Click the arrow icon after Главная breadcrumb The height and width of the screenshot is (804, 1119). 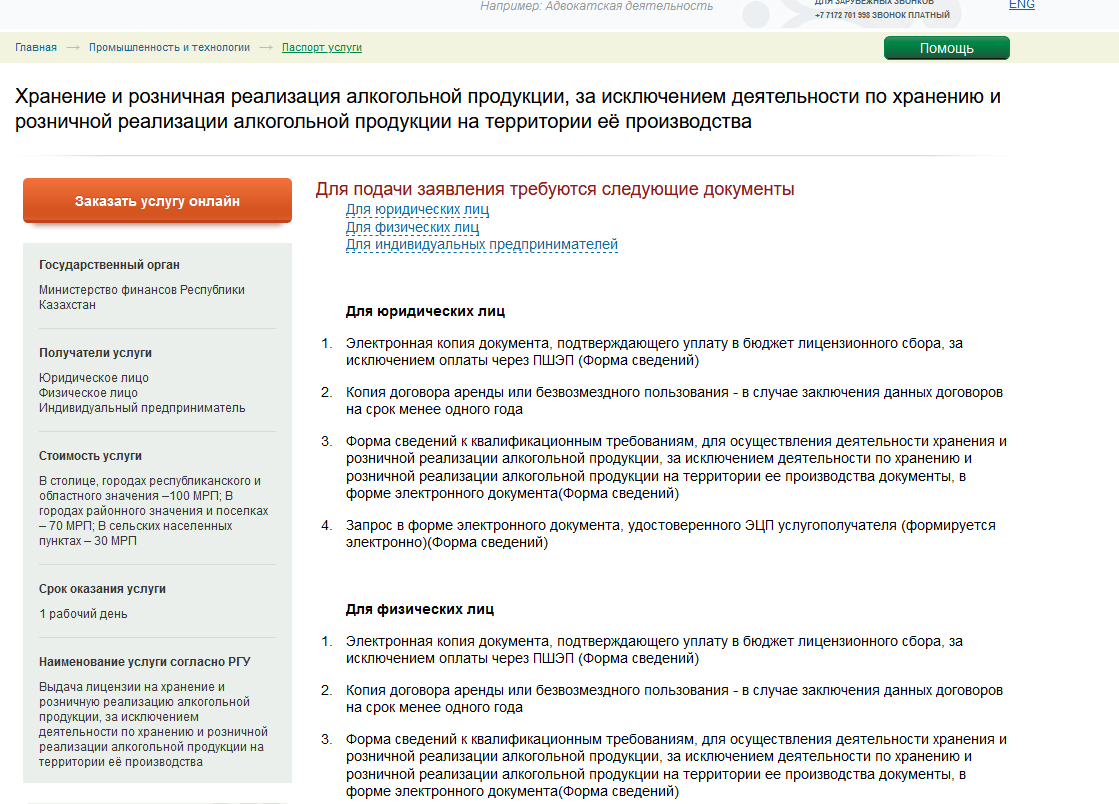[x=73, y=47]
